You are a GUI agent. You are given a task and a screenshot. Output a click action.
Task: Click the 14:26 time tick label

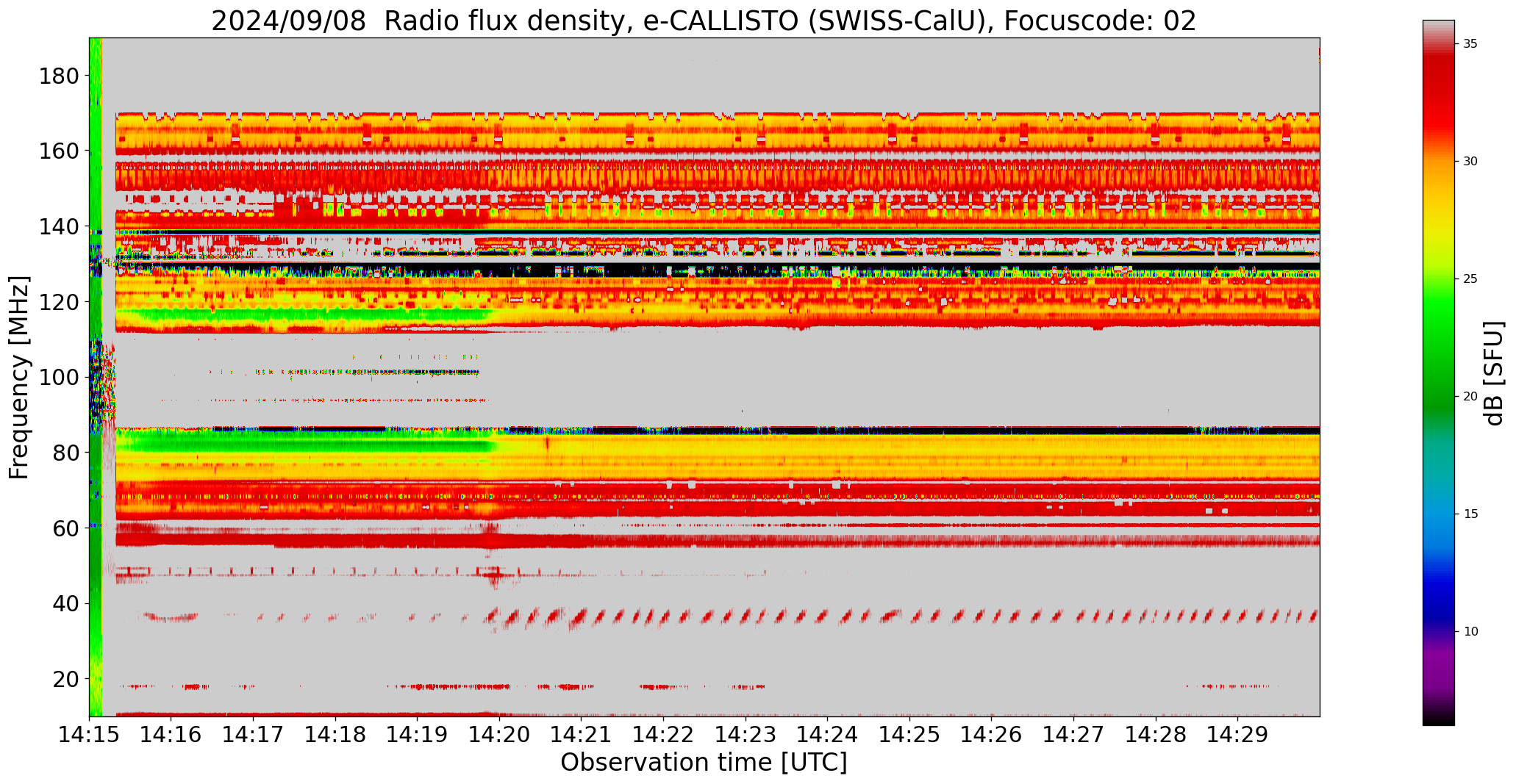[991, 735]
